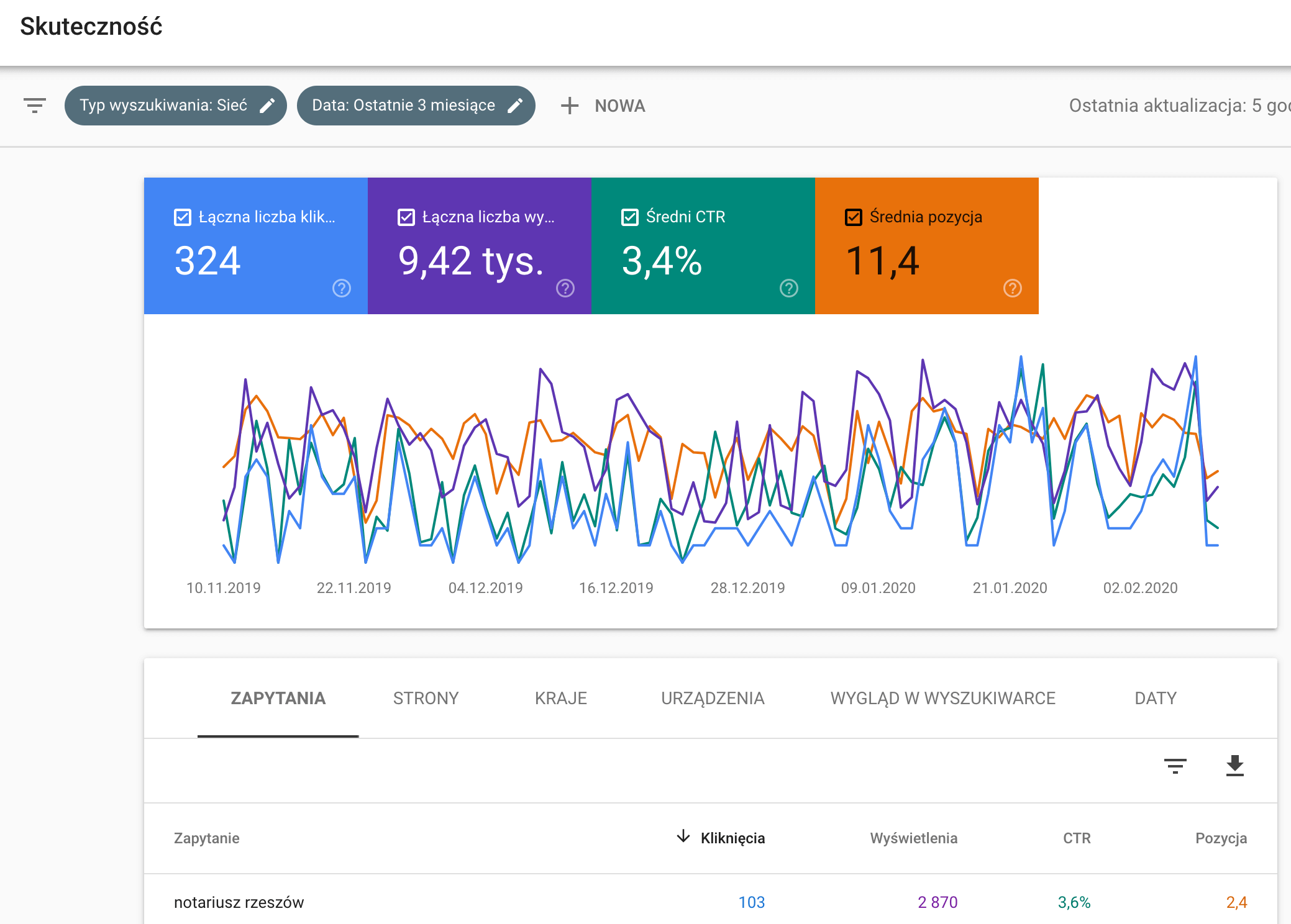This screenshot has height=924, width=1291.
Task: Sort table by Kliknięcia column
Action: tap(732, 838)
